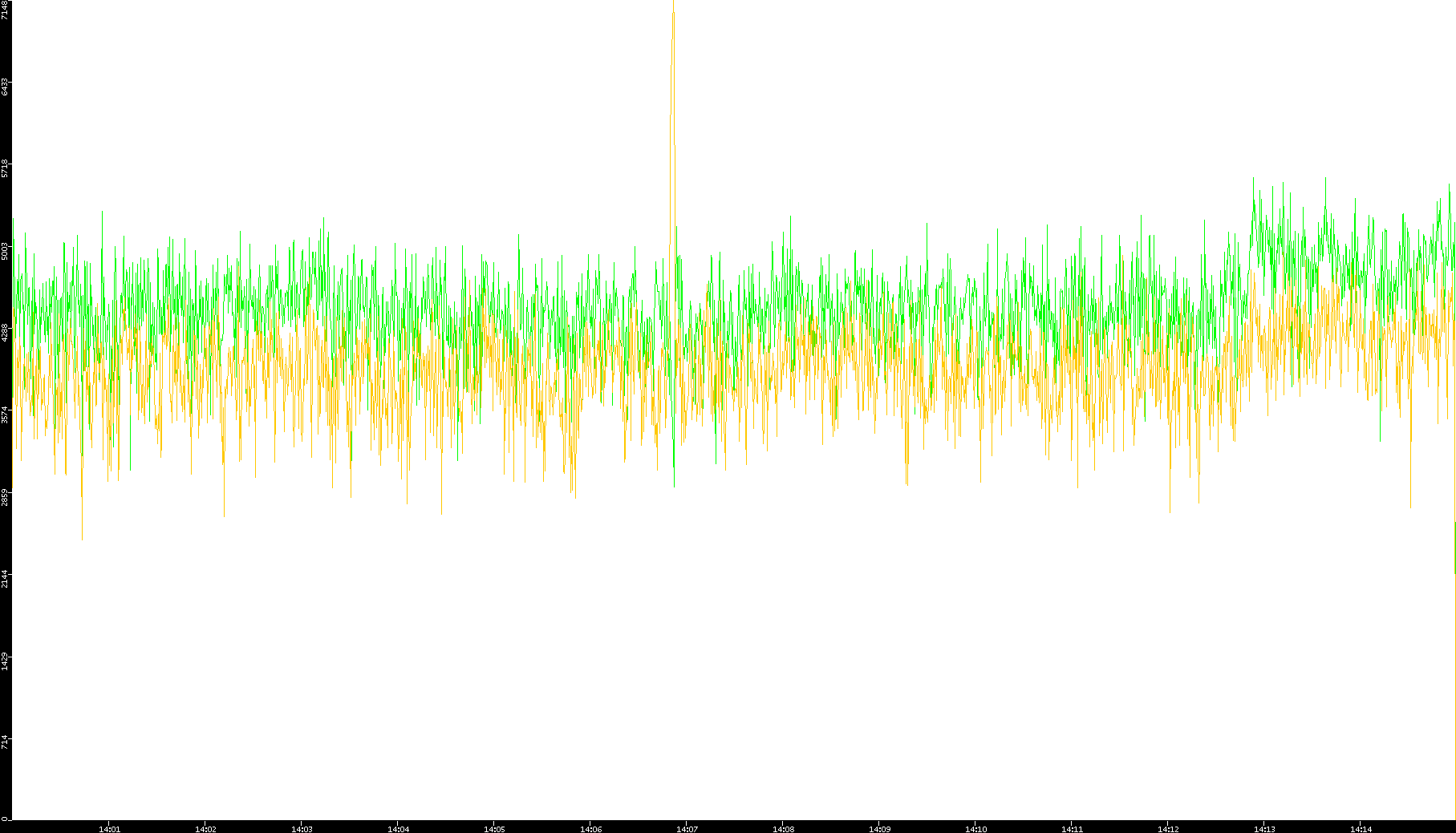This screenshot has height=833, width=1456.
Task: Click the 14:07 time axis label
Action: pos(687,828)
